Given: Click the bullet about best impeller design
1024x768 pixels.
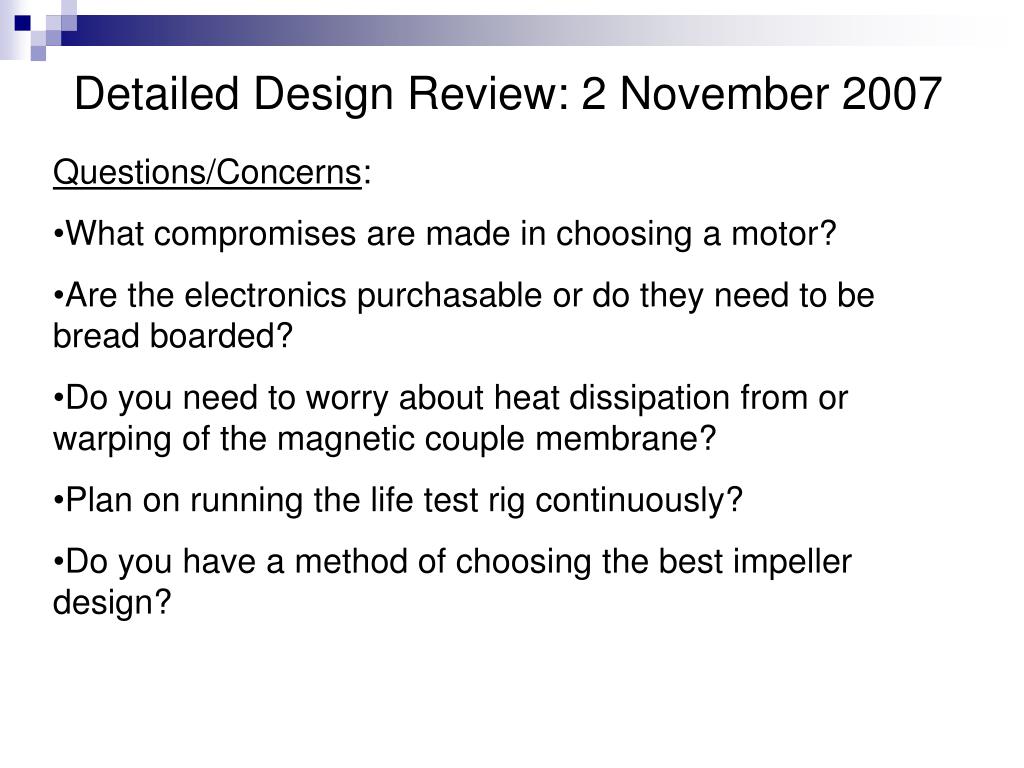Looking at the screenshot, I should [452, 582].
